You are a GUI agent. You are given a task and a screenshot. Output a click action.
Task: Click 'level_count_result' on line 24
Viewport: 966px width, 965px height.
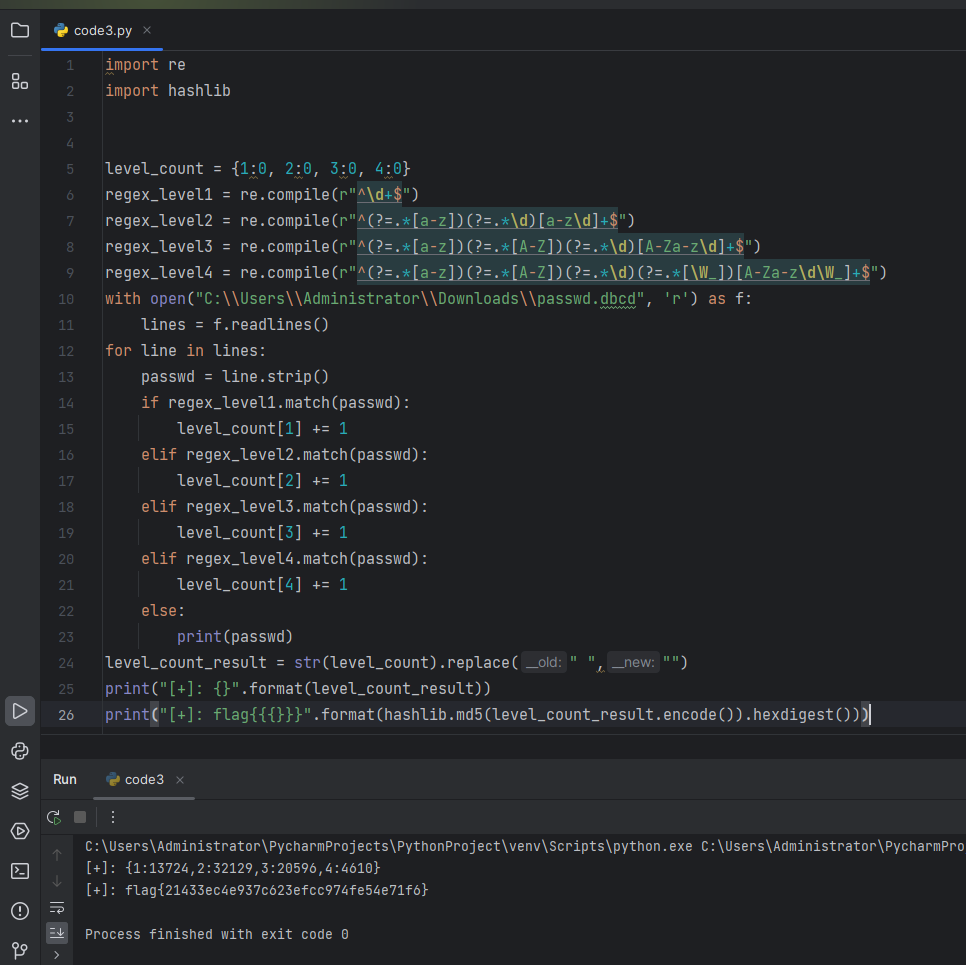click(x=185, y=663)
